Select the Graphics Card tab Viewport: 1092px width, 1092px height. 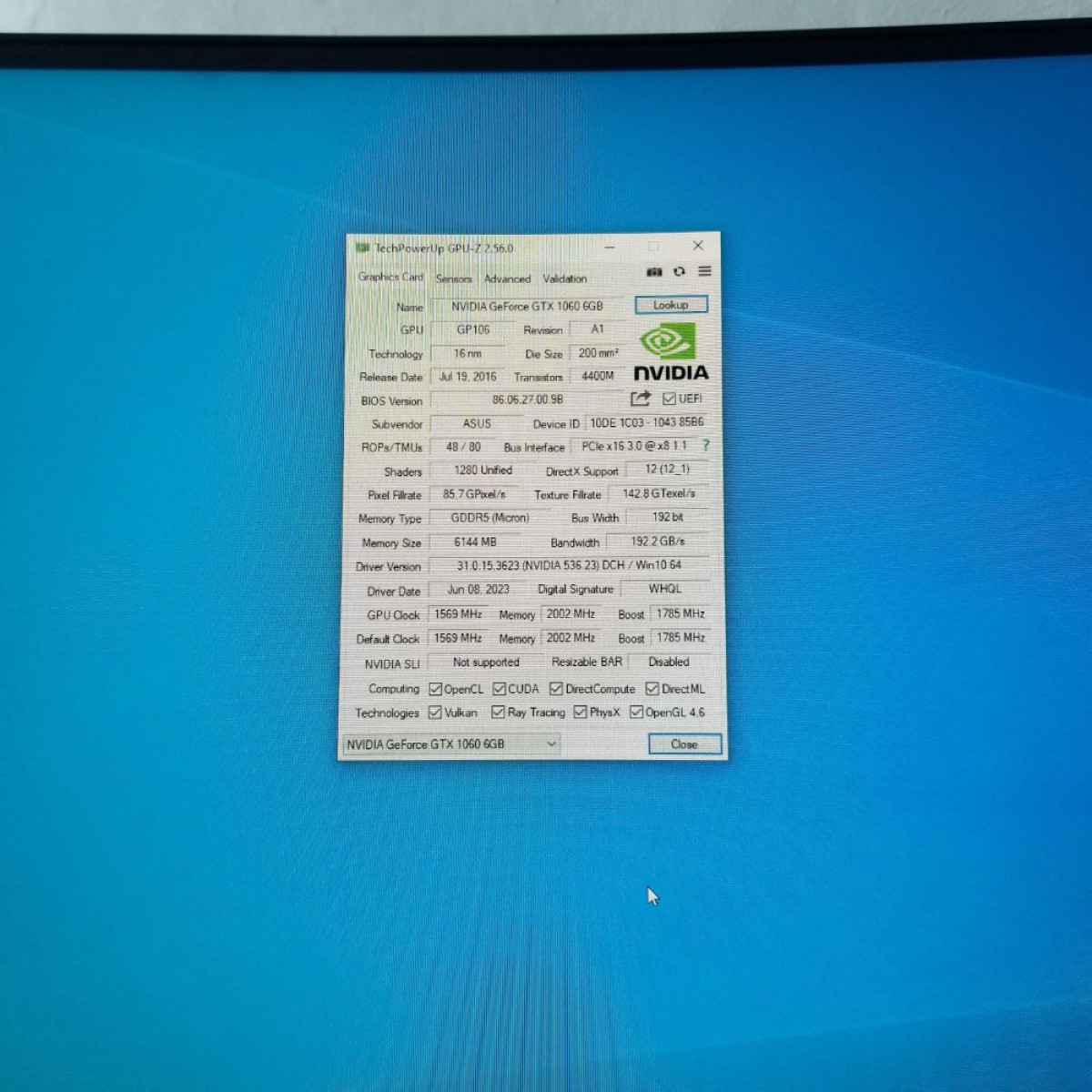(390, 277)
